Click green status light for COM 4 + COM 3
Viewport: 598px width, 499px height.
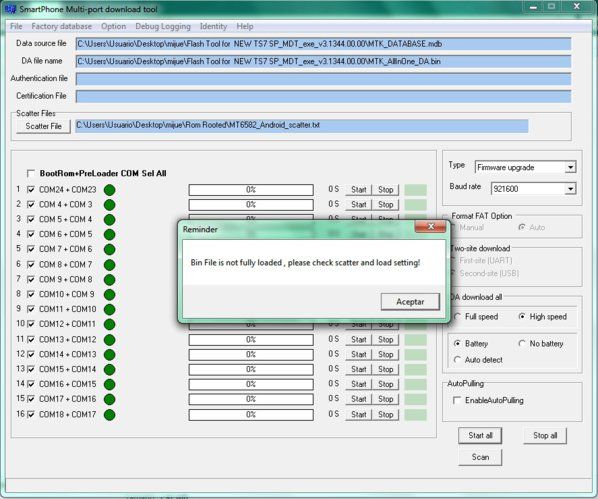click(109, 205)
